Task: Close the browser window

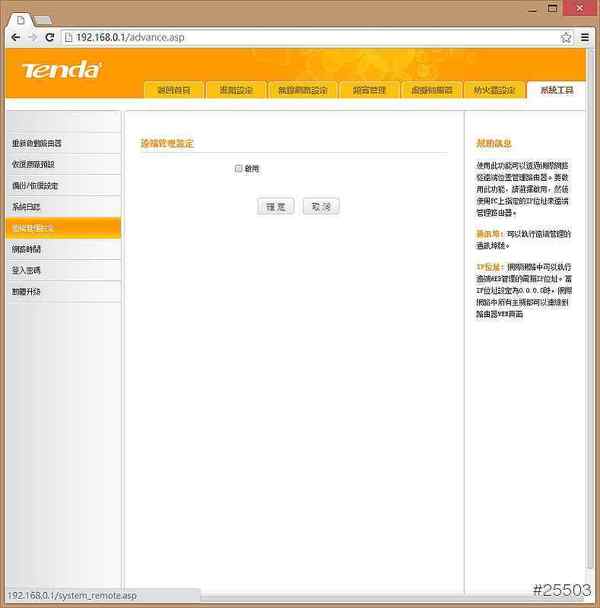Action: click(579, 8)
